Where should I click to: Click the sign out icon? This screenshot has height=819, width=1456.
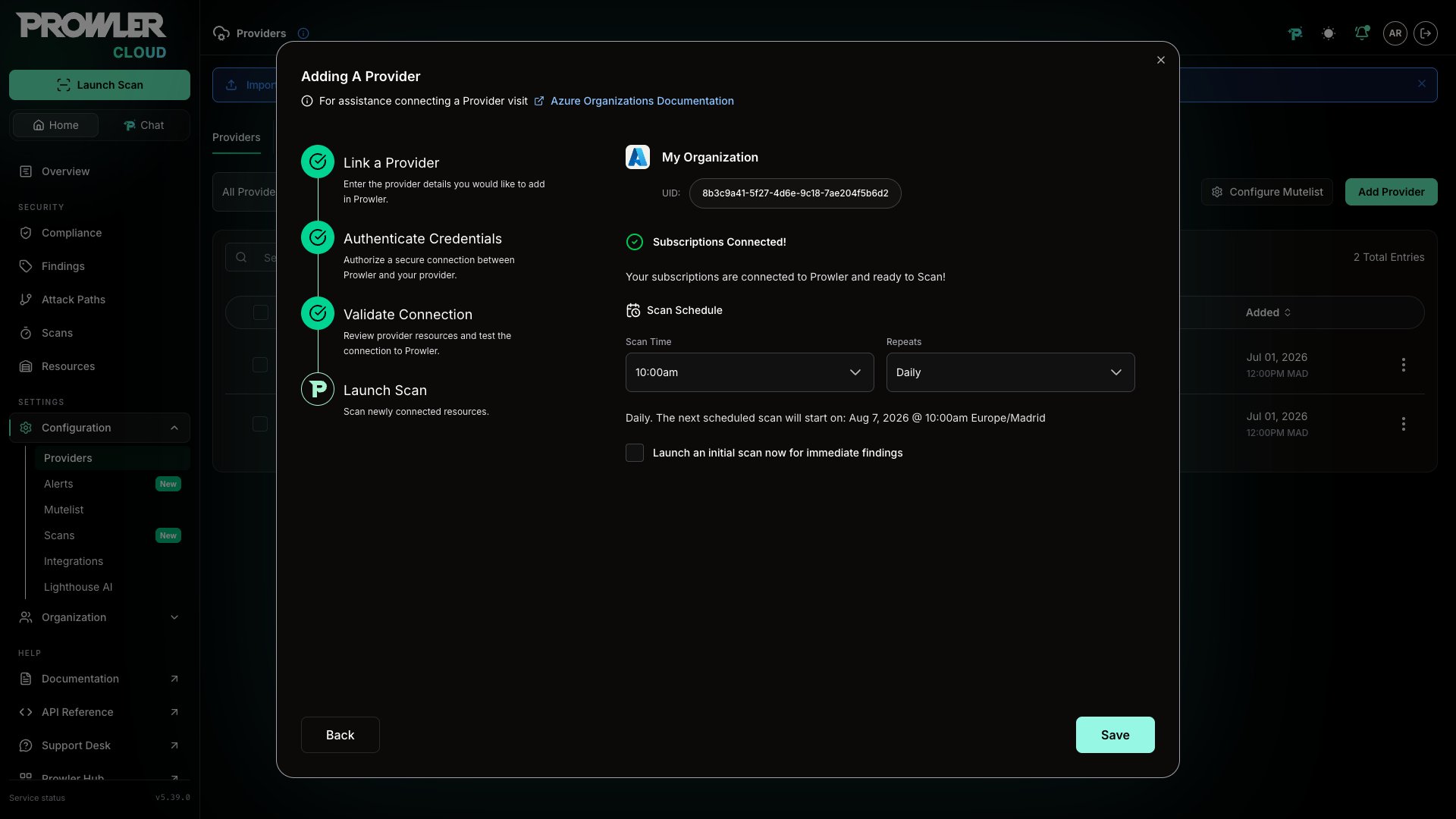[x=1426, y=33]
